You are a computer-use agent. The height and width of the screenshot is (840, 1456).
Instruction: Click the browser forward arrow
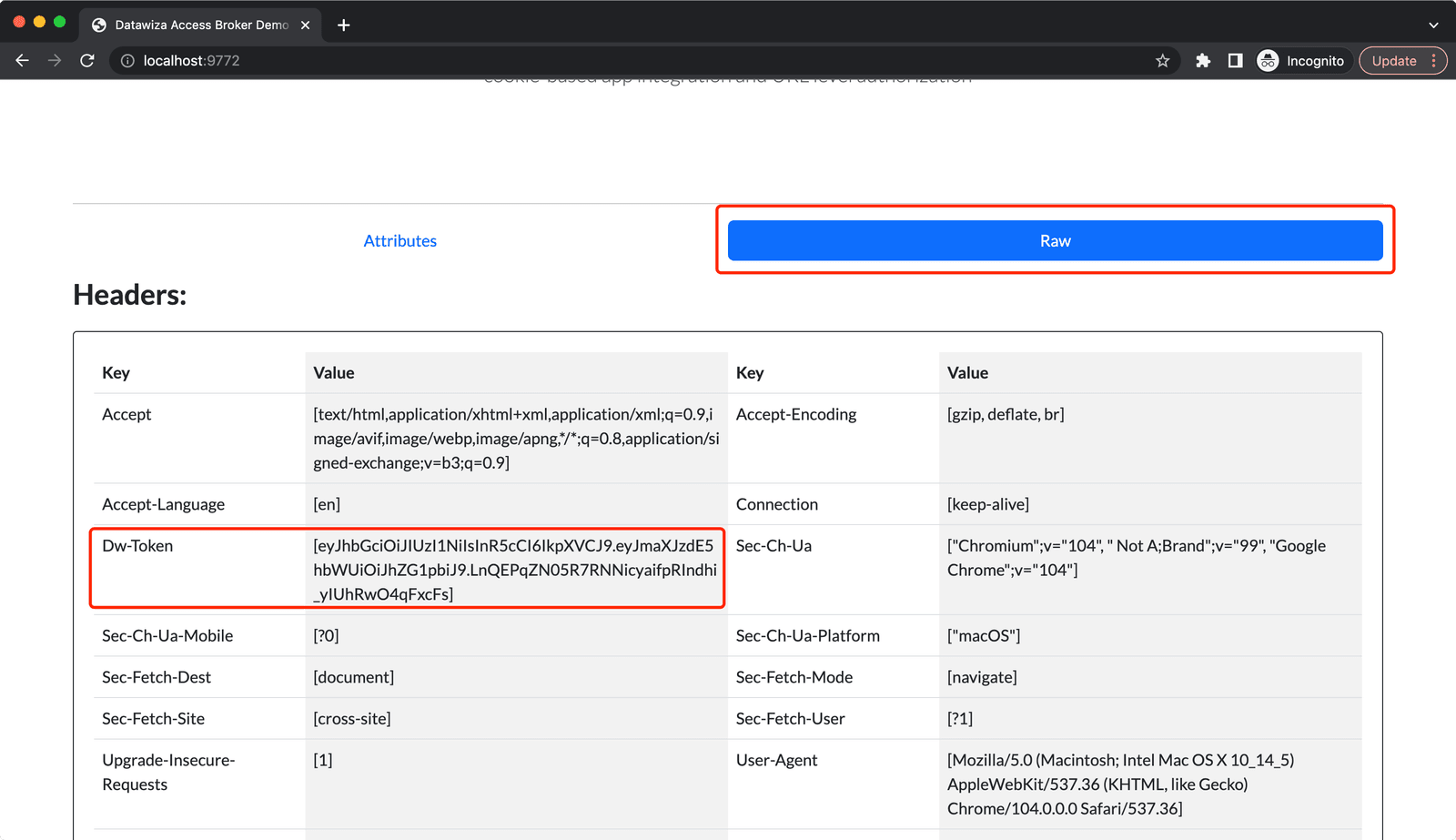tap(55, 61)
